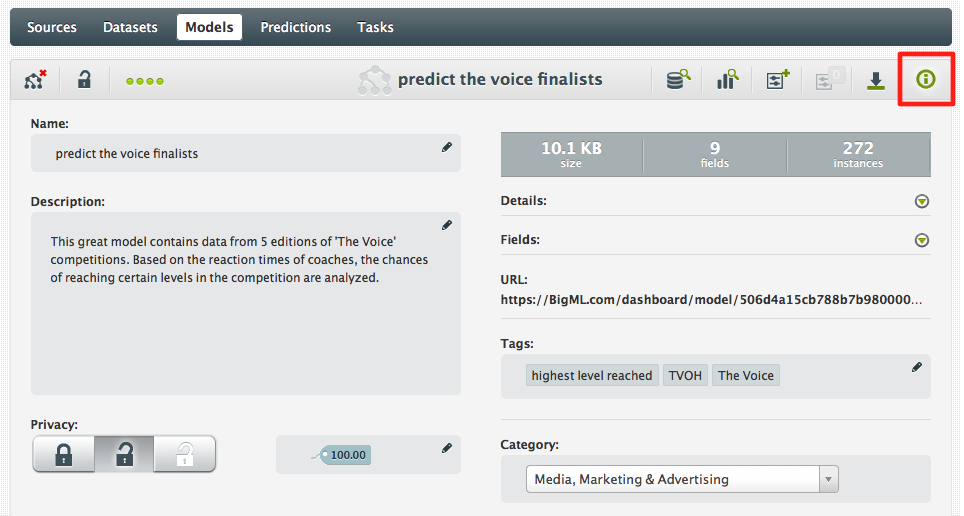Click the model URL link
Viewport: 964px width, 516px height.
click(711, 299)
